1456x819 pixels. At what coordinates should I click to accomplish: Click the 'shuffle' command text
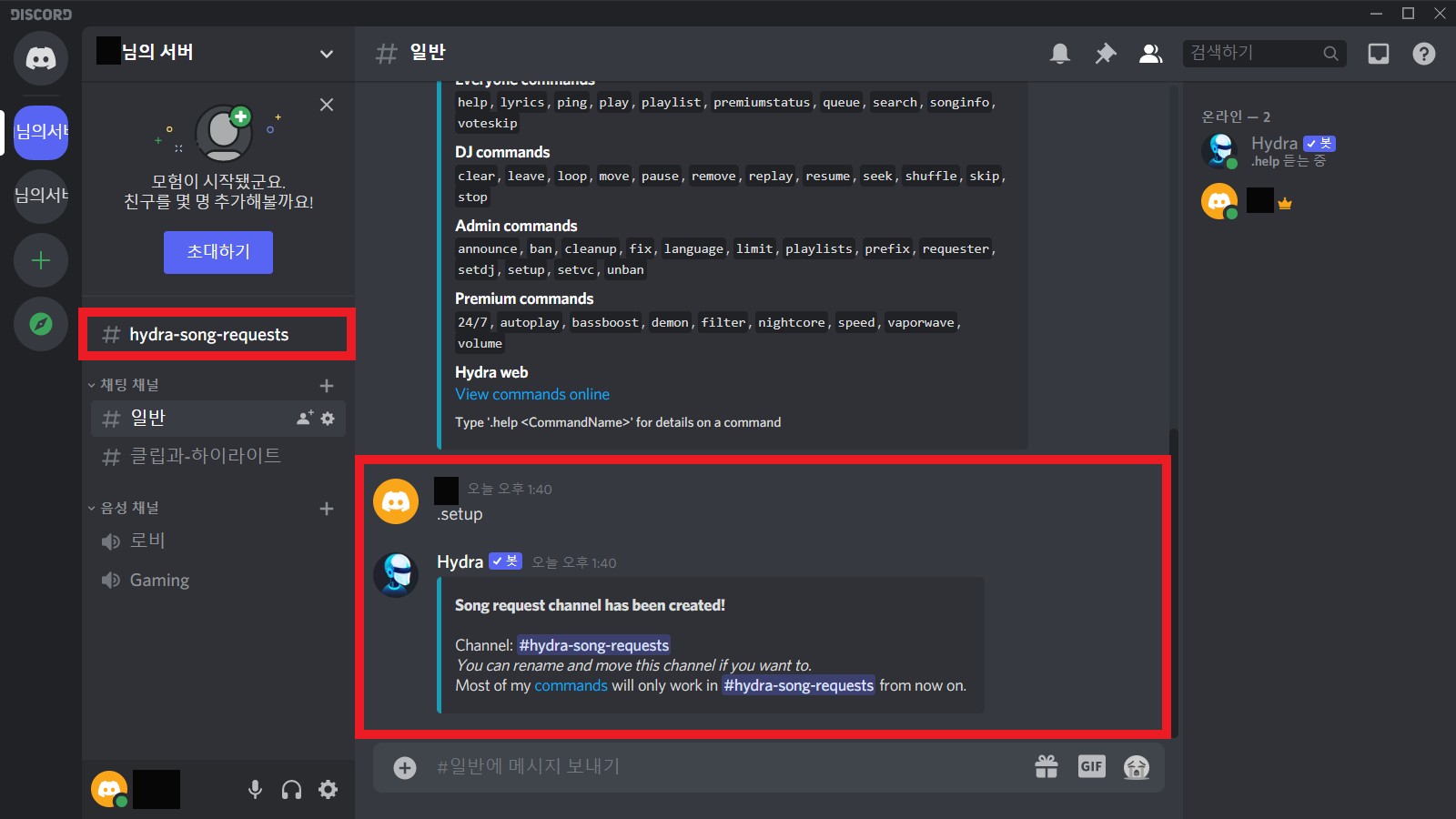[x=931, y=176]
